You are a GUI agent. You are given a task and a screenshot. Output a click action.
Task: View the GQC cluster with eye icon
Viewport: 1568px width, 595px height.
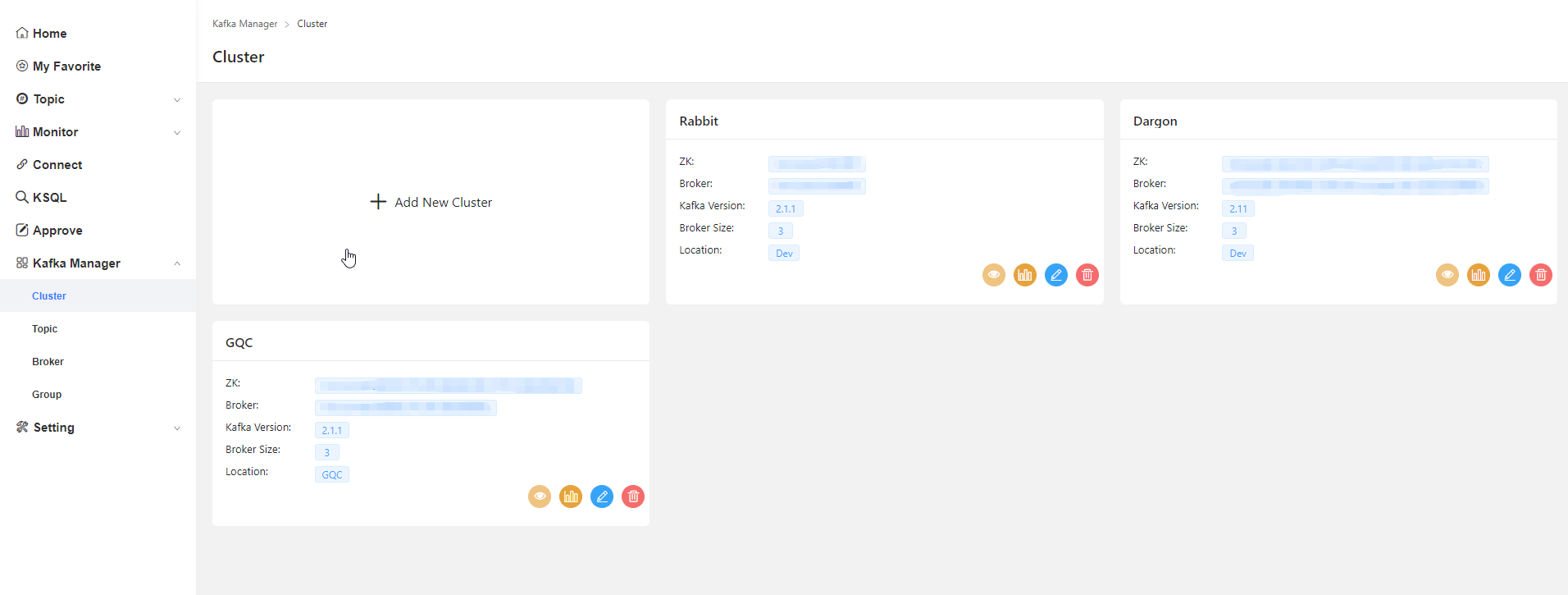[540, 497]
